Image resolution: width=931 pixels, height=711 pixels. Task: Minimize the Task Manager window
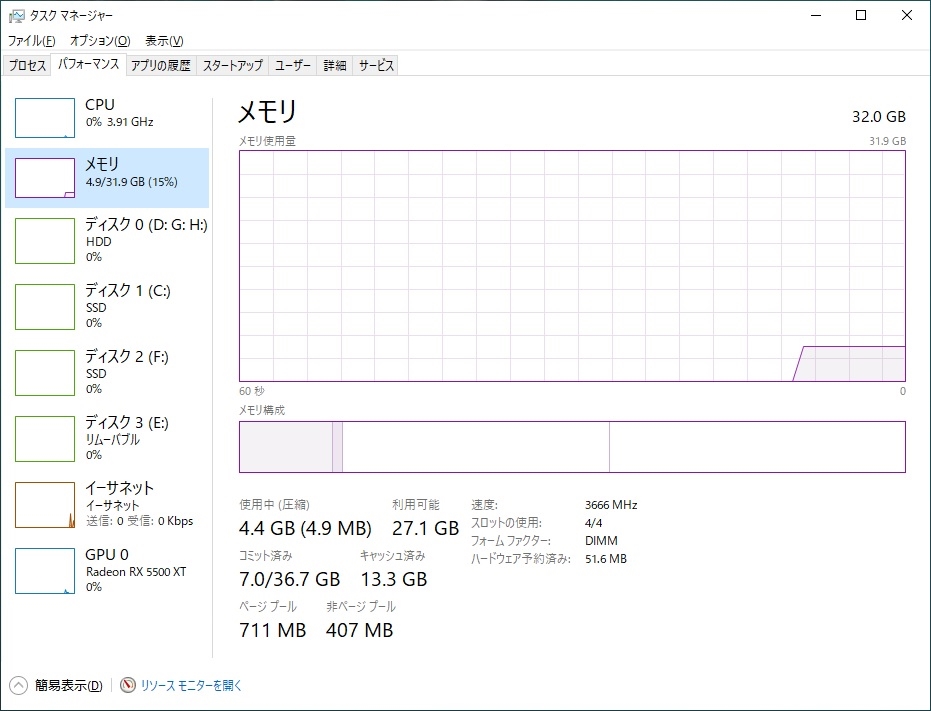point(816,15)
